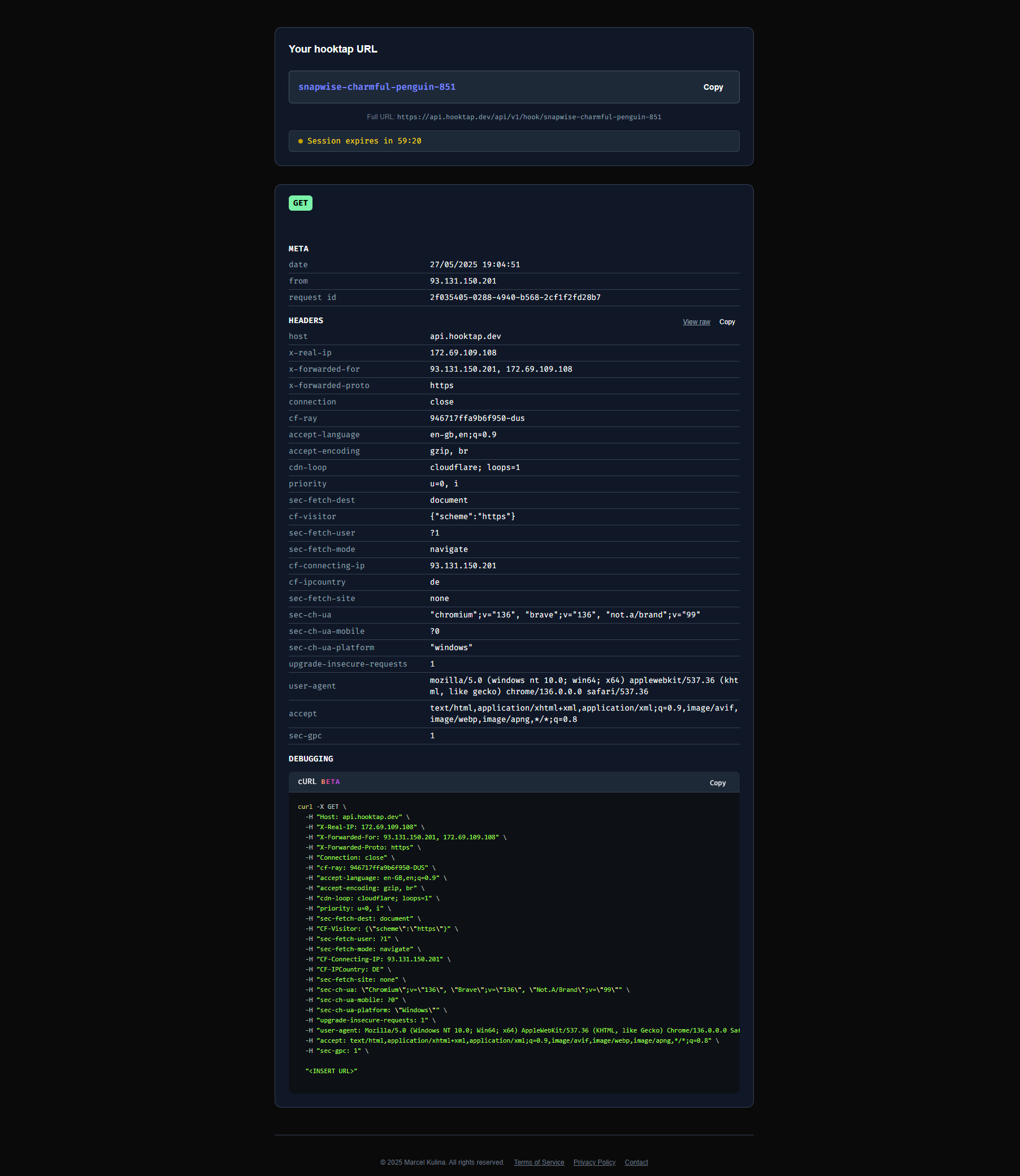Select the accept-encoding value gzip, br
This screenshot has width=1020, height=1176.
pyautogui.click(x=449, y=451)
